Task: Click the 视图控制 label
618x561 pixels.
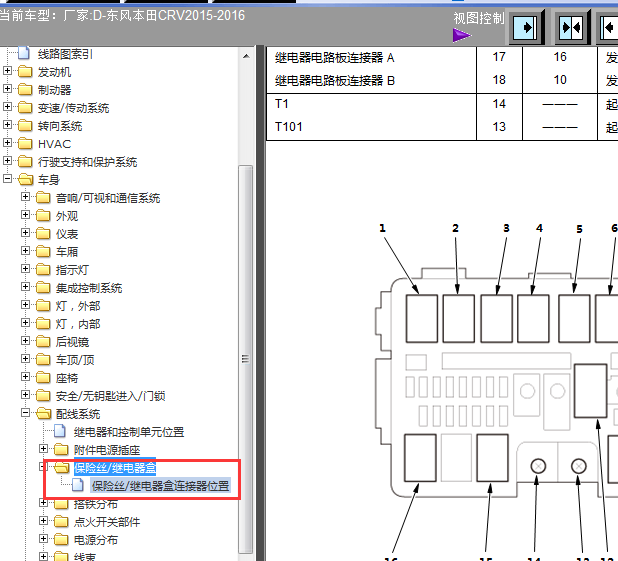Action: click(478, 18)
